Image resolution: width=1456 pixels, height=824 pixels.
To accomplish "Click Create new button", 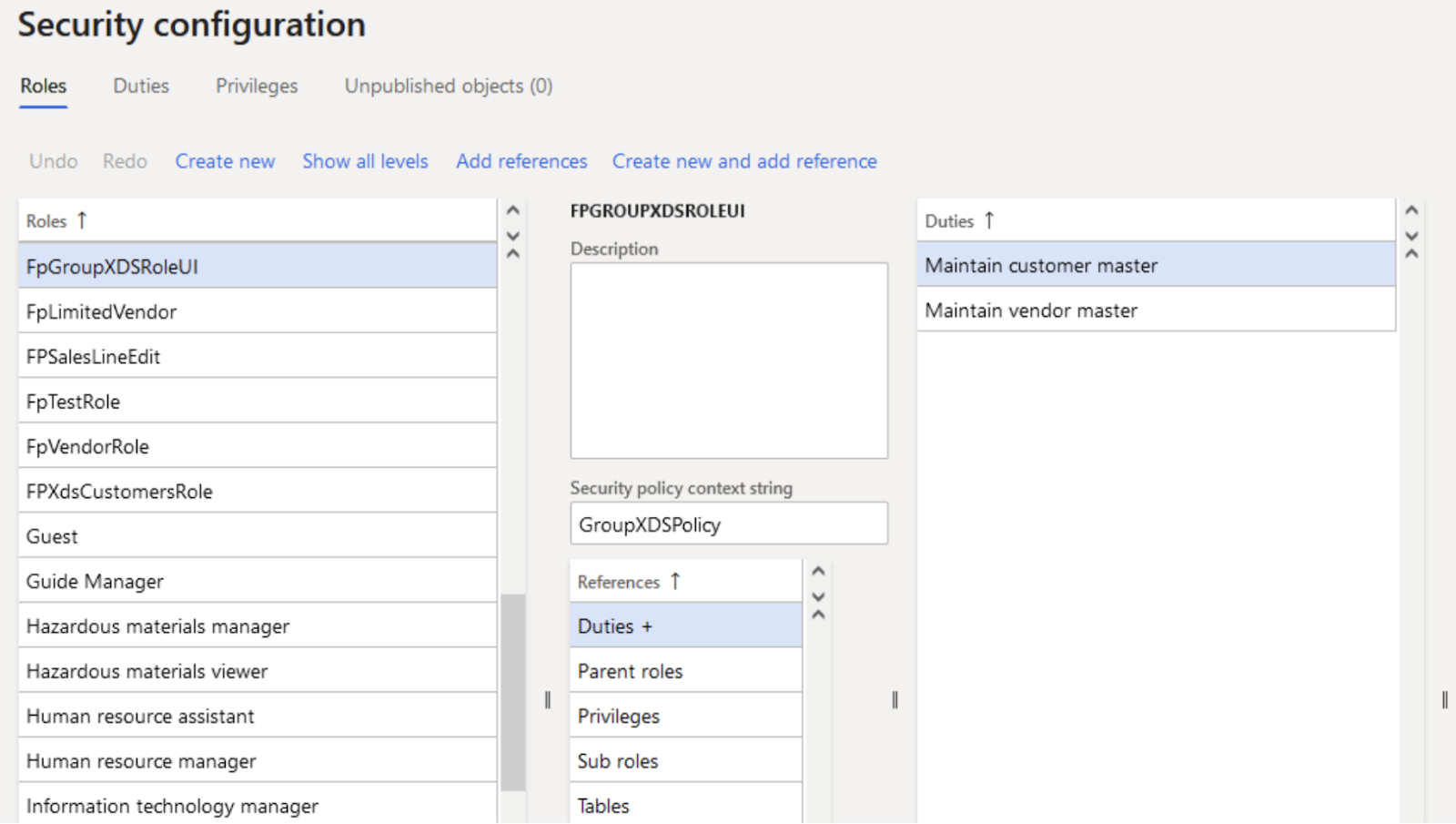I will (225, 161).
